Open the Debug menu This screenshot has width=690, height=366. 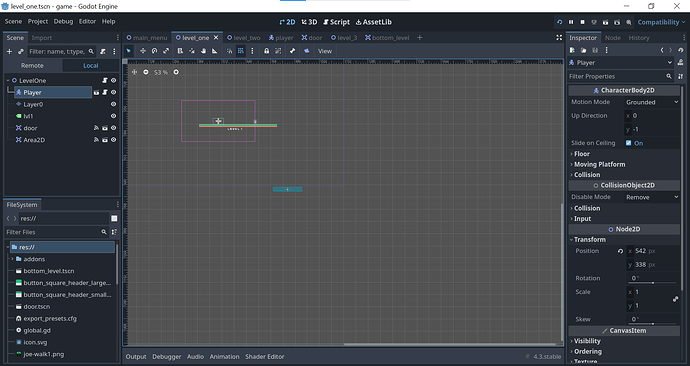pos(63,21)
